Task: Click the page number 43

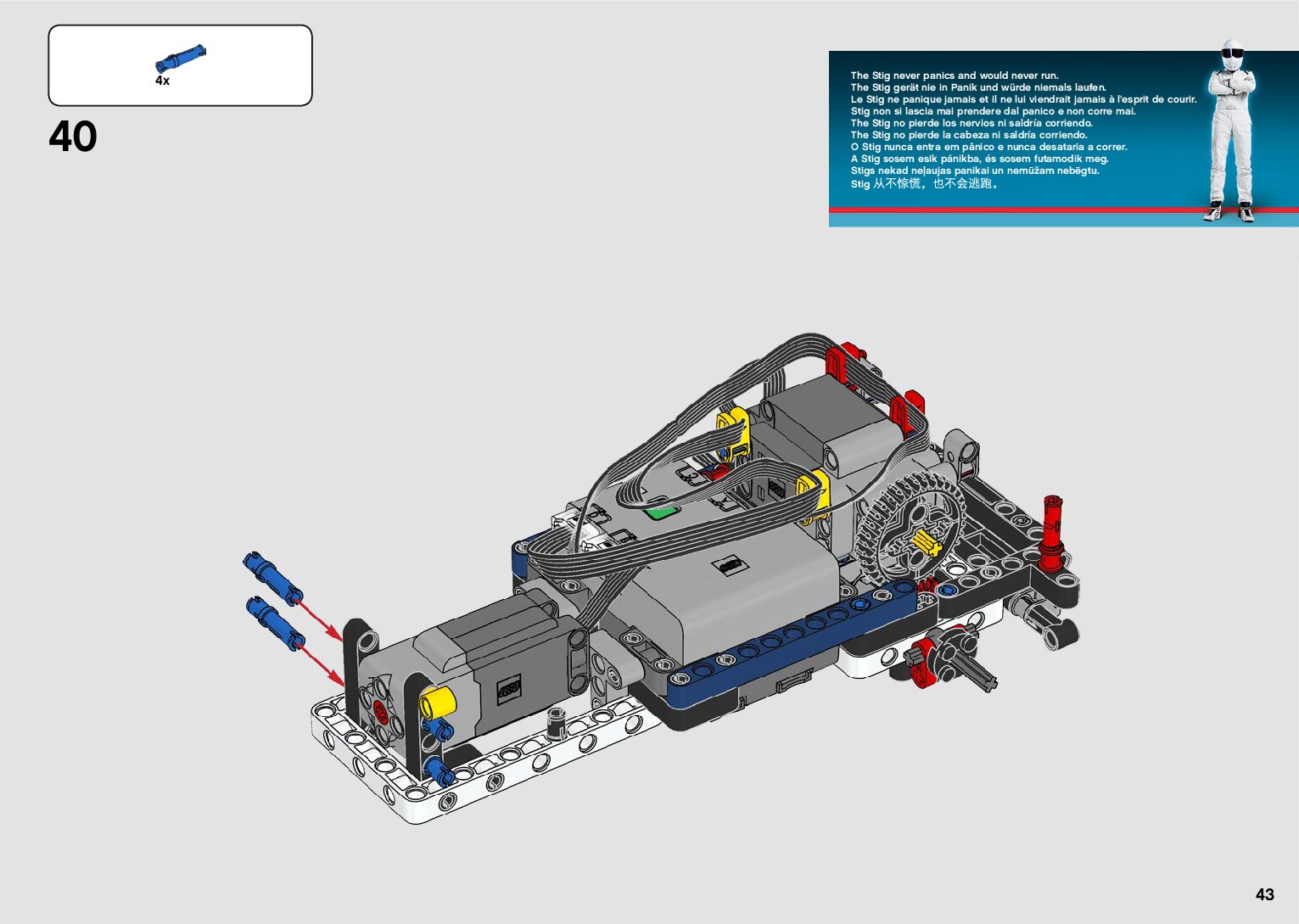Action: click(1264, 894)
